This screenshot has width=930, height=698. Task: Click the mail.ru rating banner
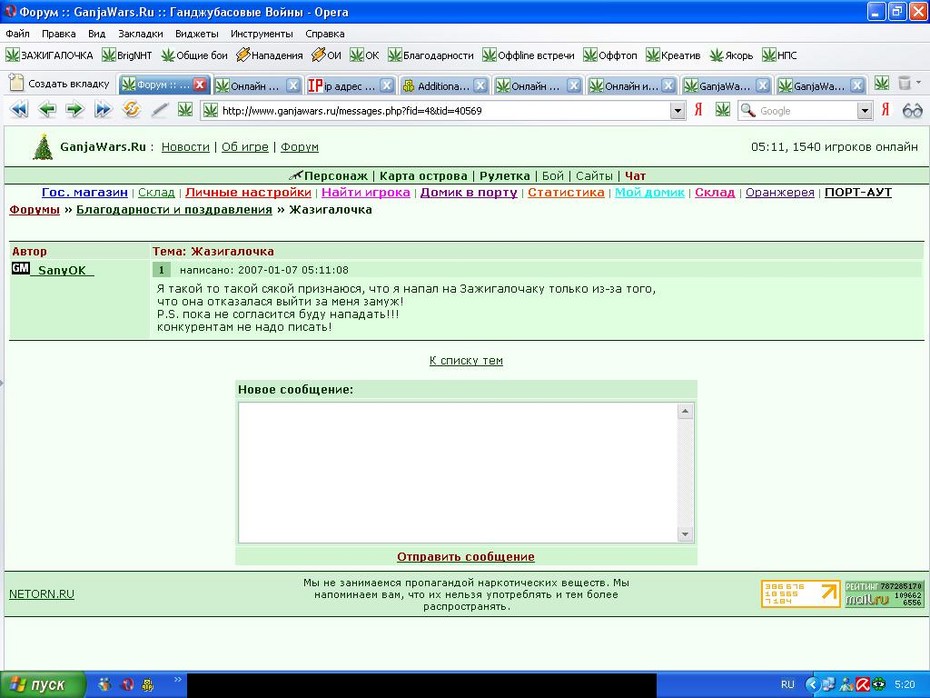point(884,594)
